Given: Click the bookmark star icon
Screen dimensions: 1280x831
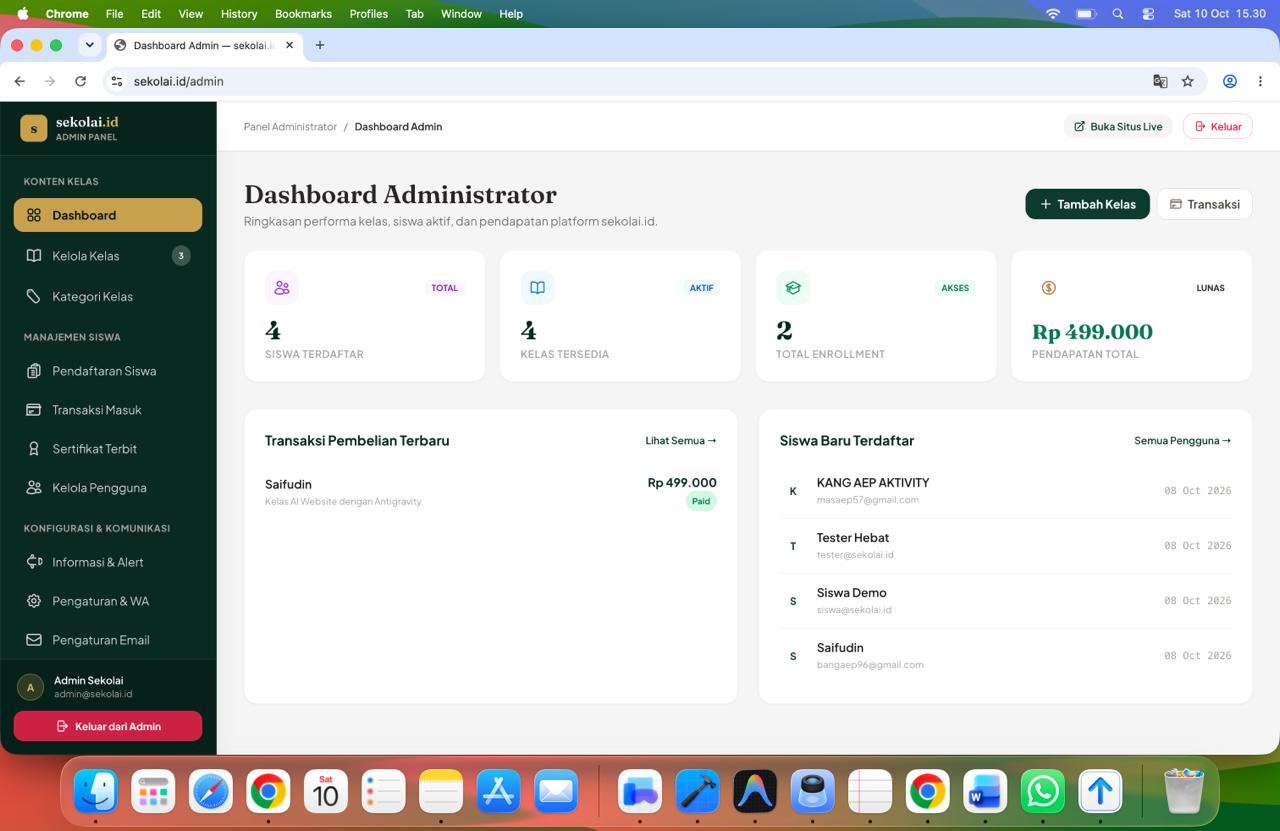Looking at the screenshot, I should pyautogui.click(x=1188, y=81).
